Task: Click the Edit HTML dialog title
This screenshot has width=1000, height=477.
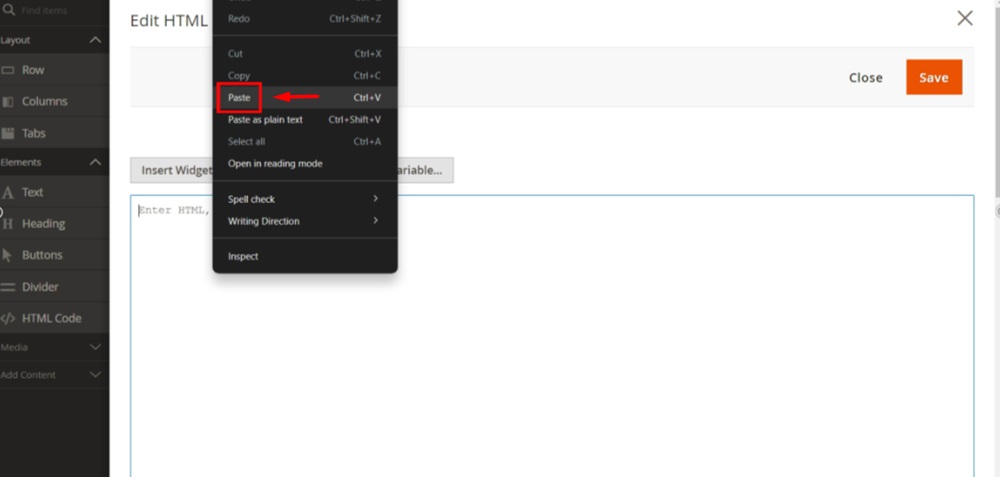Action: [169, 20]
